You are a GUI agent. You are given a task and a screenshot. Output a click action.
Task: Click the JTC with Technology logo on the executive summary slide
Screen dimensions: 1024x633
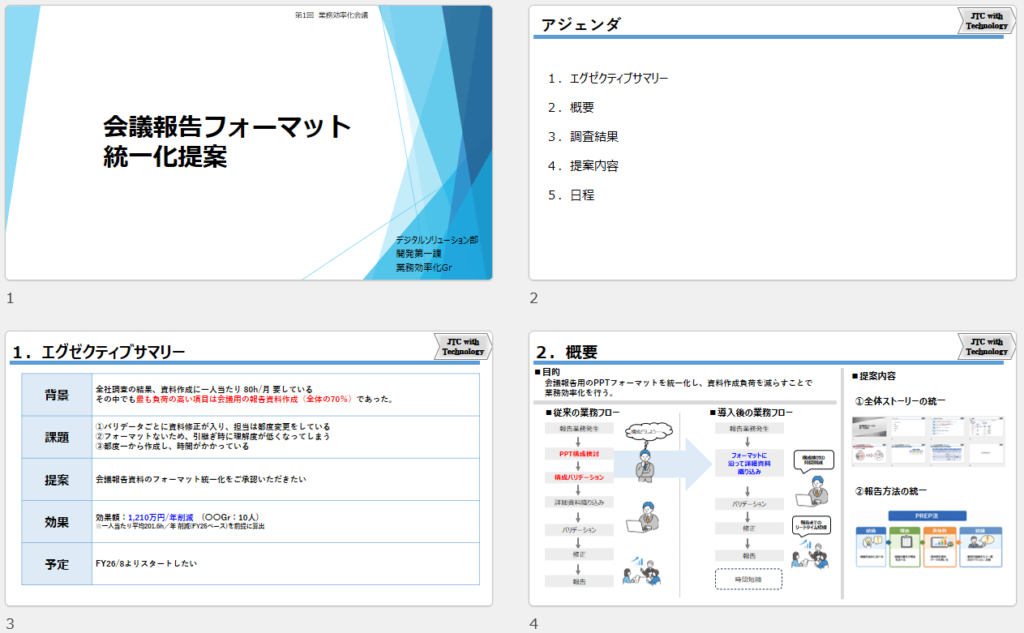464,347
